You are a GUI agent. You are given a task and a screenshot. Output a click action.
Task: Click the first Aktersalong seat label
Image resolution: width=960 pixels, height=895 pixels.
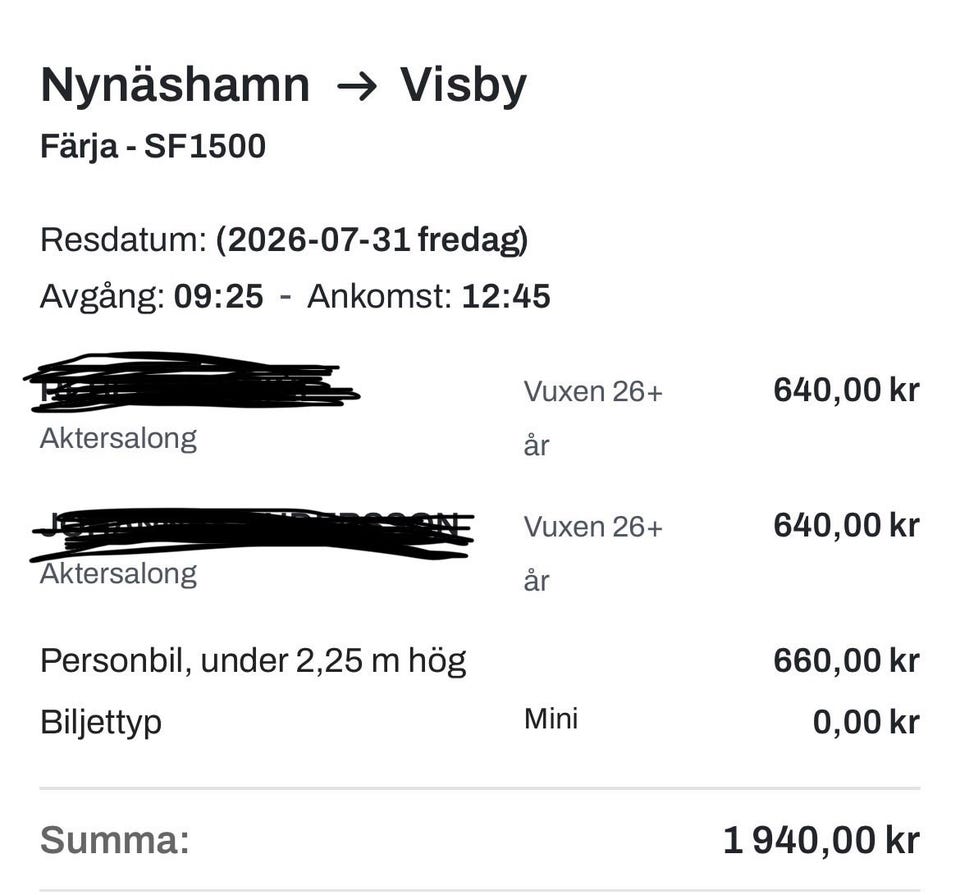pos(119,439)
